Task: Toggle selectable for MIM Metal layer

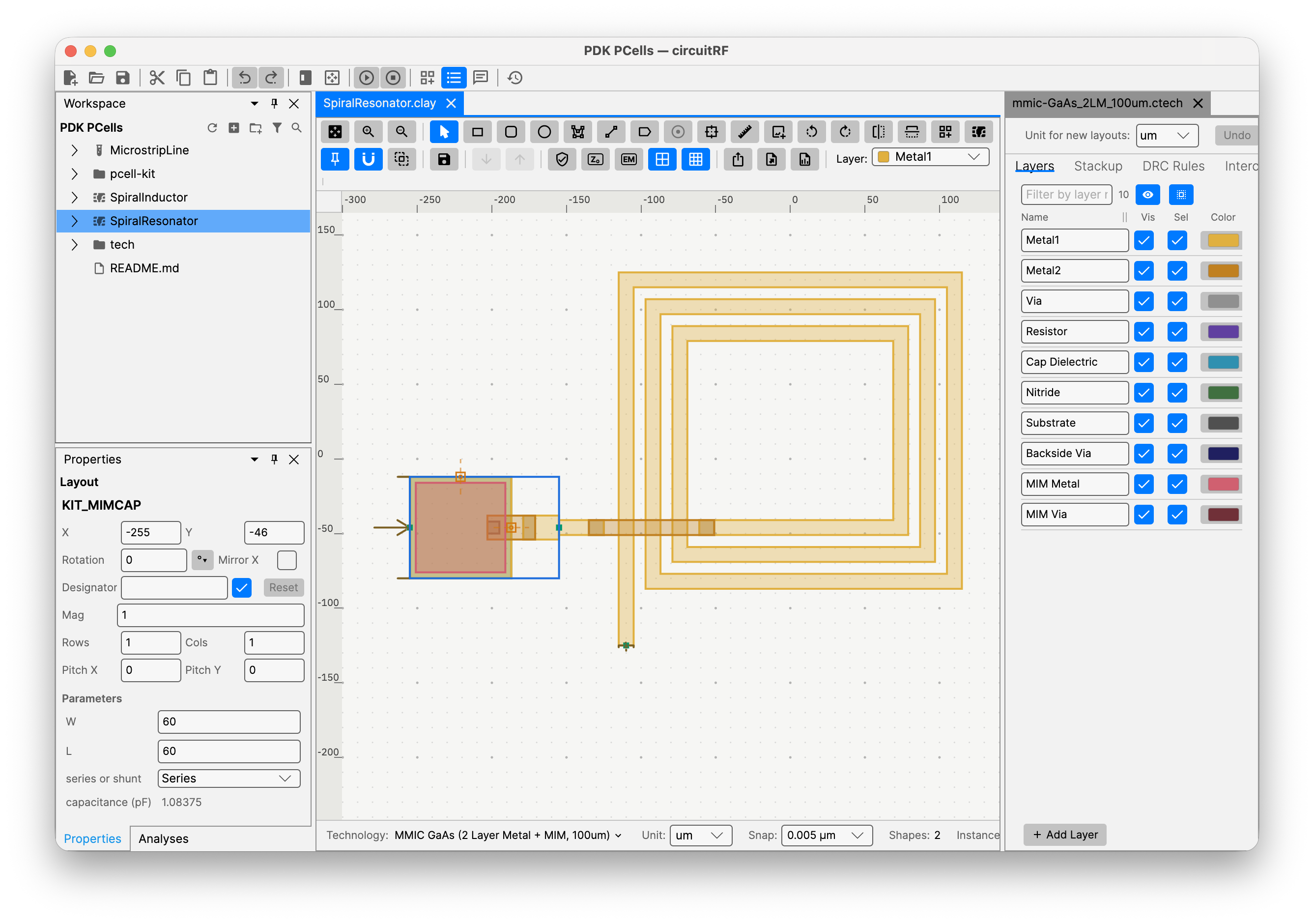Action: pyautogui.click(x=1177, y=484)
